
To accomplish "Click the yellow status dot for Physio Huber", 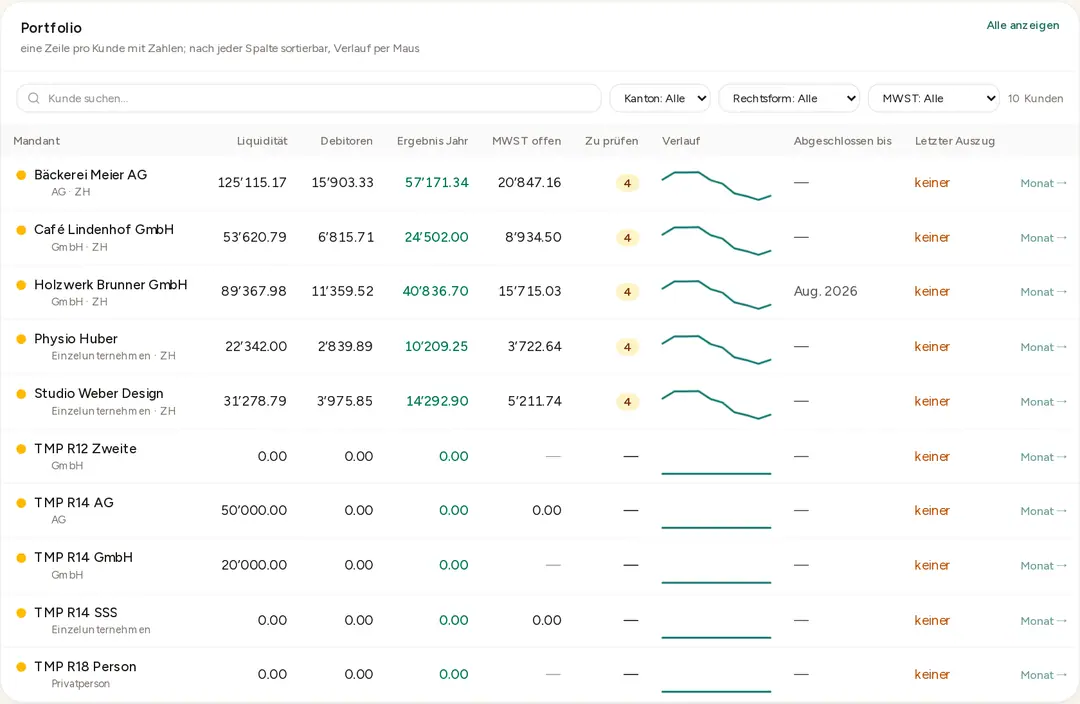I will coord(21,339).
